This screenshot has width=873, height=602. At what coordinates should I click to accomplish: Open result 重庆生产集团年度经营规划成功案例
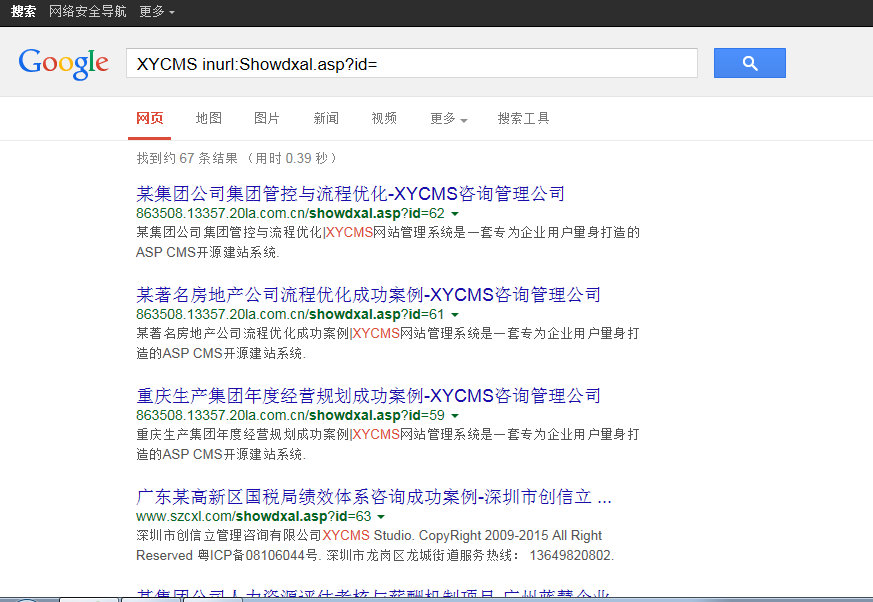tap(369, 395)
